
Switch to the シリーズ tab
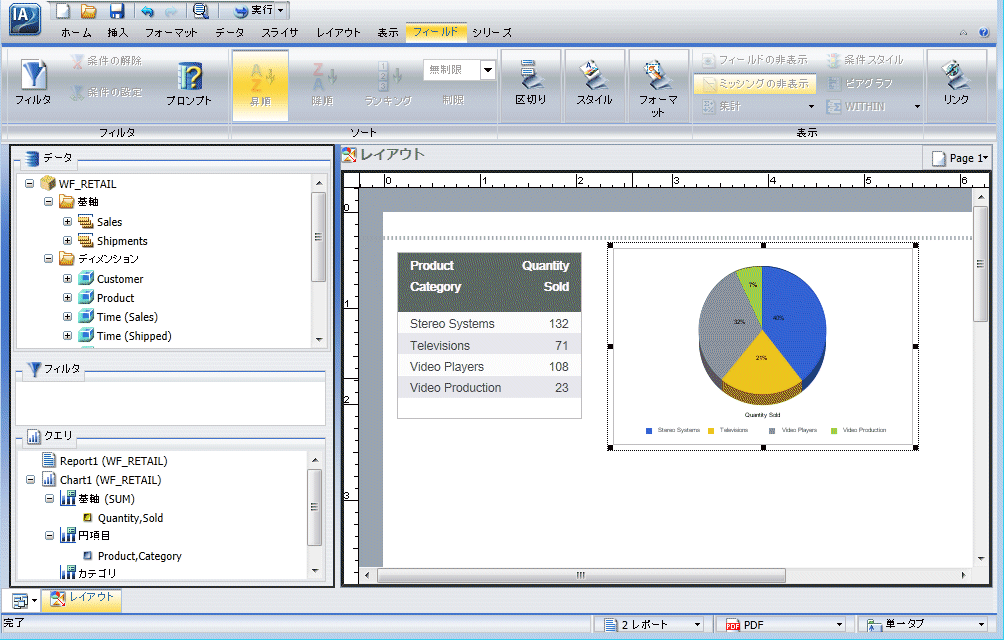click(x=492, y=33)
